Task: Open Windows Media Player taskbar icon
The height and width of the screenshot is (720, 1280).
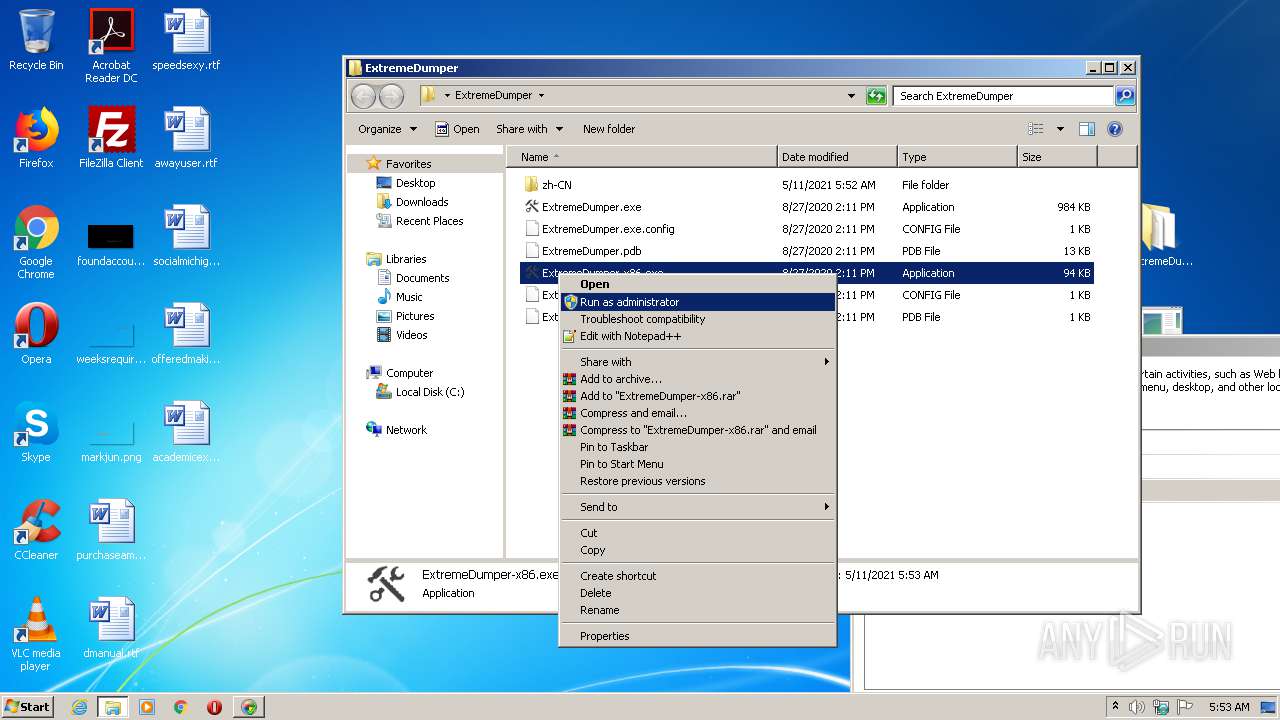Action: [147, 707]
